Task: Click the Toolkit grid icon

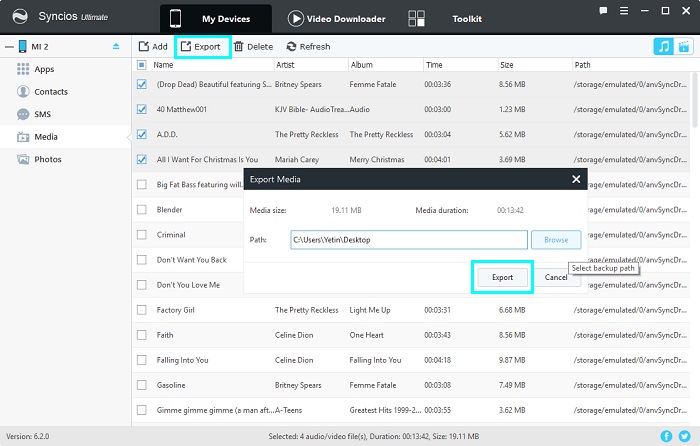Action: tap(417, 19)
